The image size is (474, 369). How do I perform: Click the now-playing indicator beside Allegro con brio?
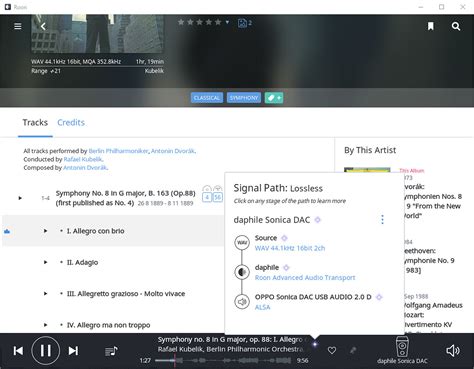pyautogui.click(x=7, y=231)
